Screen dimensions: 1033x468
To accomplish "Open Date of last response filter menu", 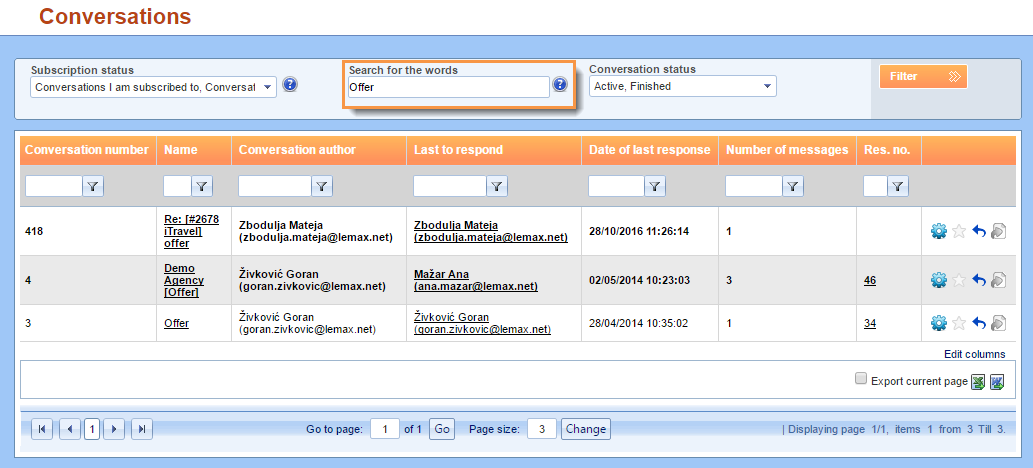I will click(654, 187).
